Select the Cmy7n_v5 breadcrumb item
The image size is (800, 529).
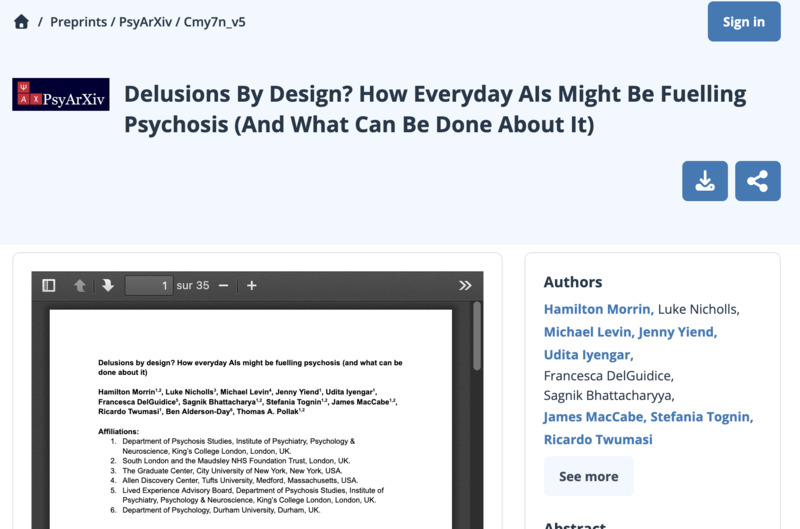click(x=214, y=22)
